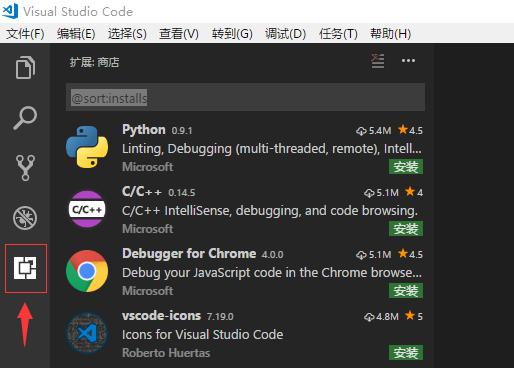Screen dimensions: 514x368
Task: Click the vscode-icons 5 star rating
Action: tap(414, 316)
